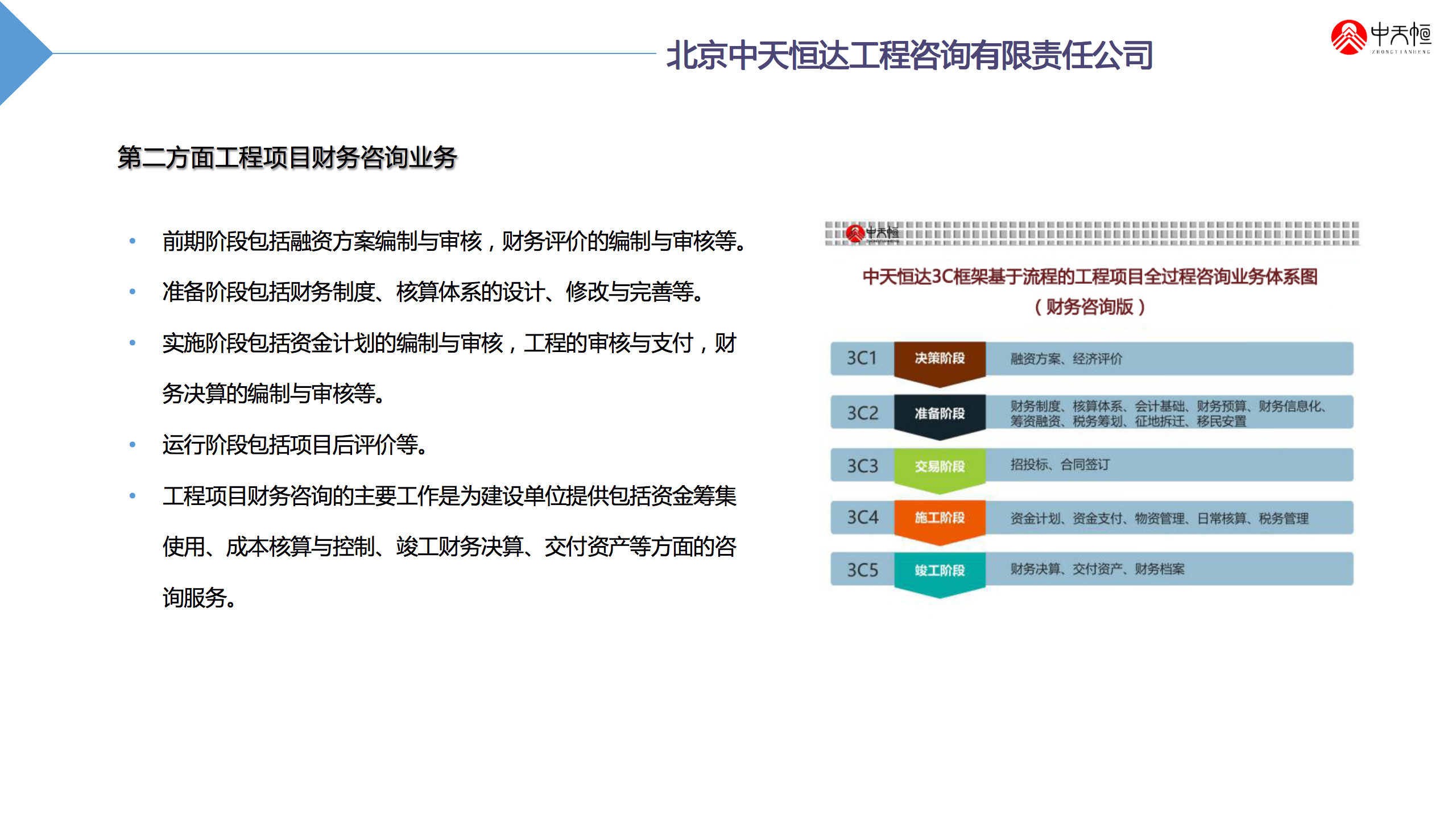Click the 3C2 label
The height and width of the screenshot is (819, 1456).
(862, 413)
